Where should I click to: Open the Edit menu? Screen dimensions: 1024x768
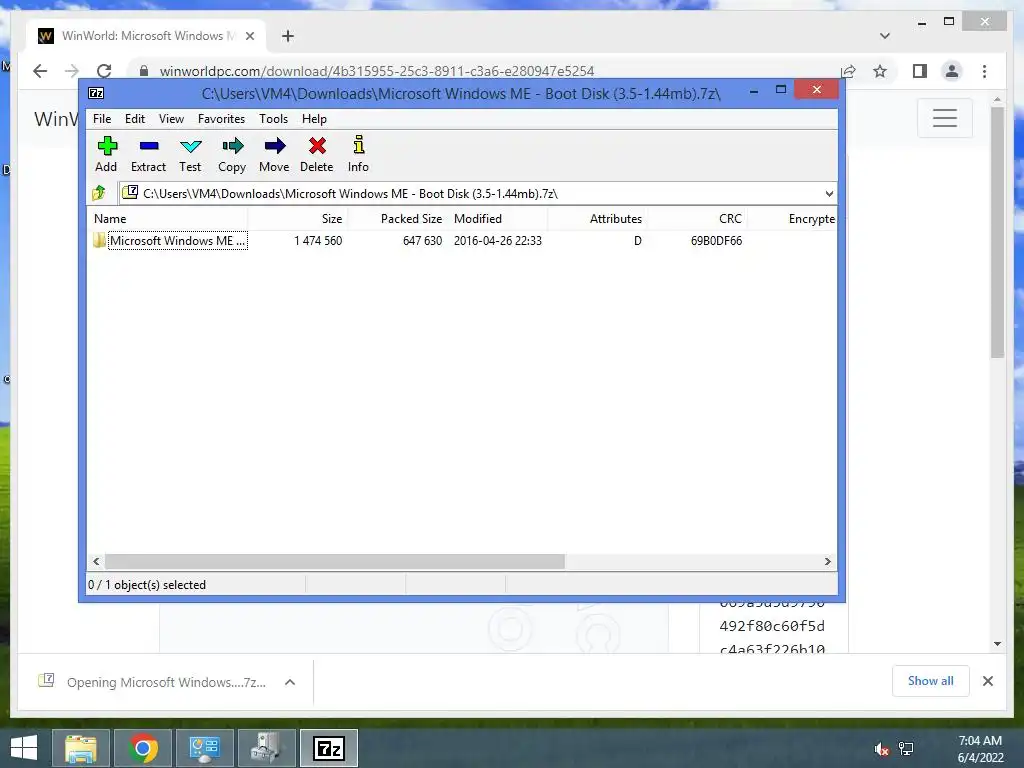pos(135,119)
